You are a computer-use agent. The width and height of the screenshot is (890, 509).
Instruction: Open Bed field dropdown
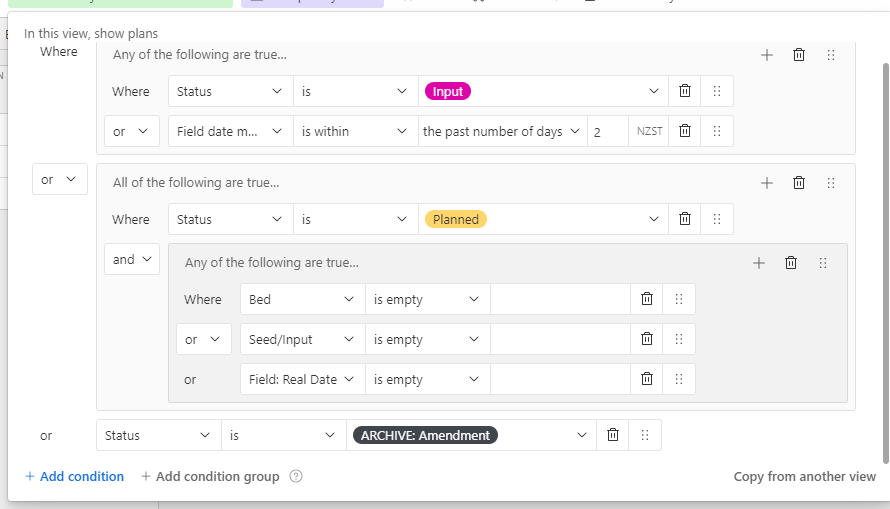pyautogui.click(x=303, y=299)
